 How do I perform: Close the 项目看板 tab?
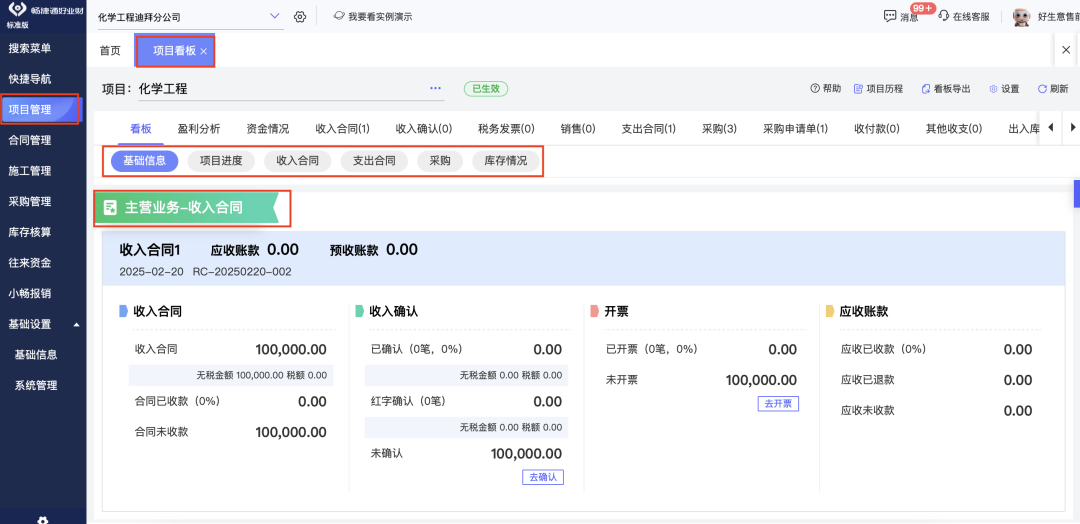tap(204, 51)
